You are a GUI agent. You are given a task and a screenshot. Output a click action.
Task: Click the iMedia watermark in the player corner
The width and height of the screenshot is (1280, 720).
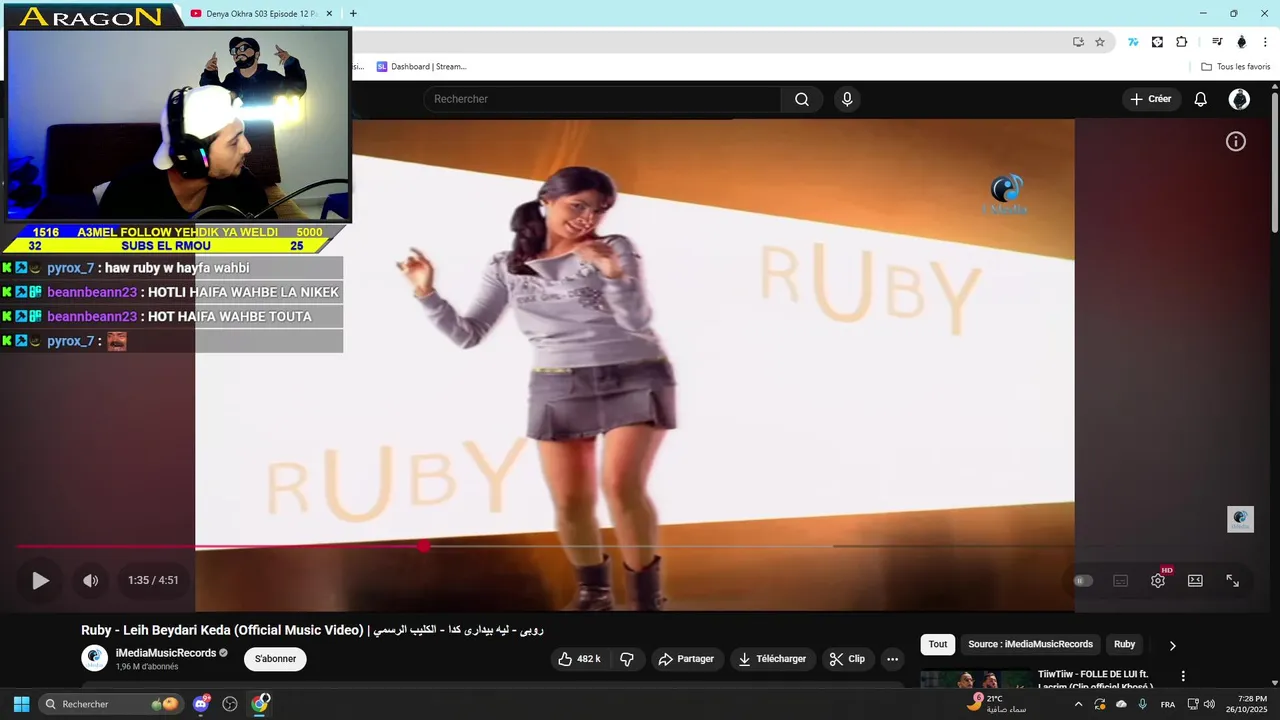click(x=1240, y=519)
